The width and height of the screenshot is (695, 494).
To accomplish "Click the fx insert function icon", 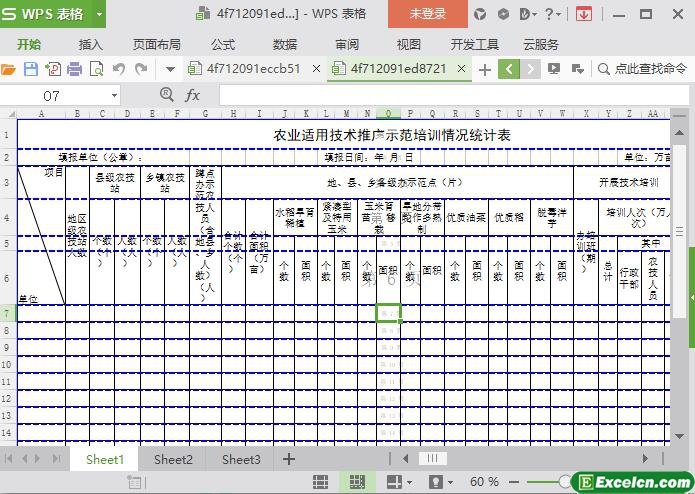I will pos(193,95).
